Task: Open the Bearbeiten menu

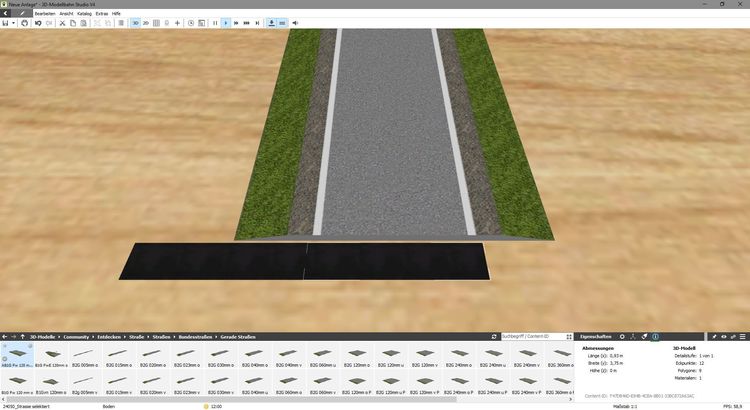Action: (x=45, y=13)
